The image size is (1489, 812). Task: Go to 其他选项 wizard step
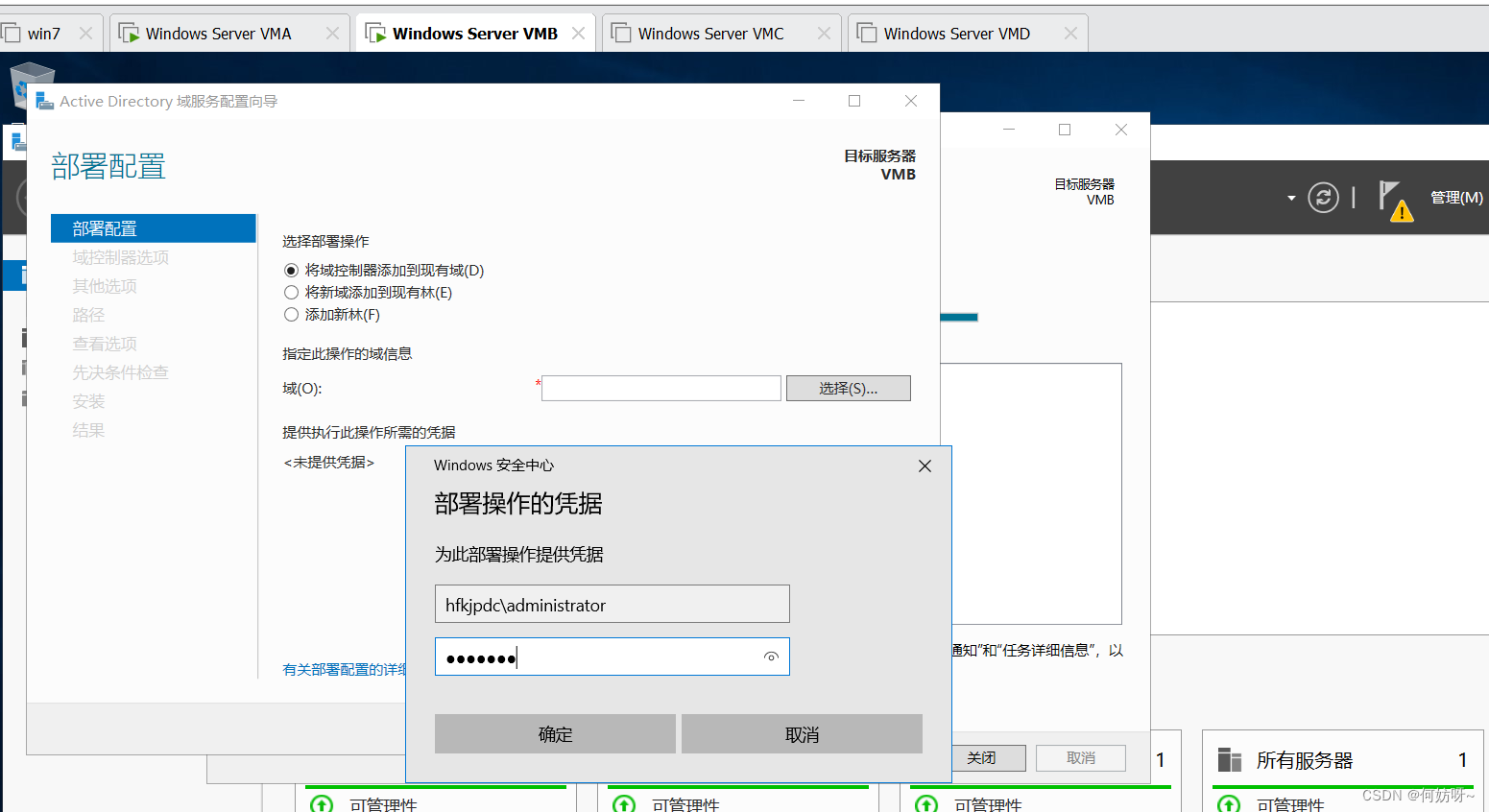point(105,286)
